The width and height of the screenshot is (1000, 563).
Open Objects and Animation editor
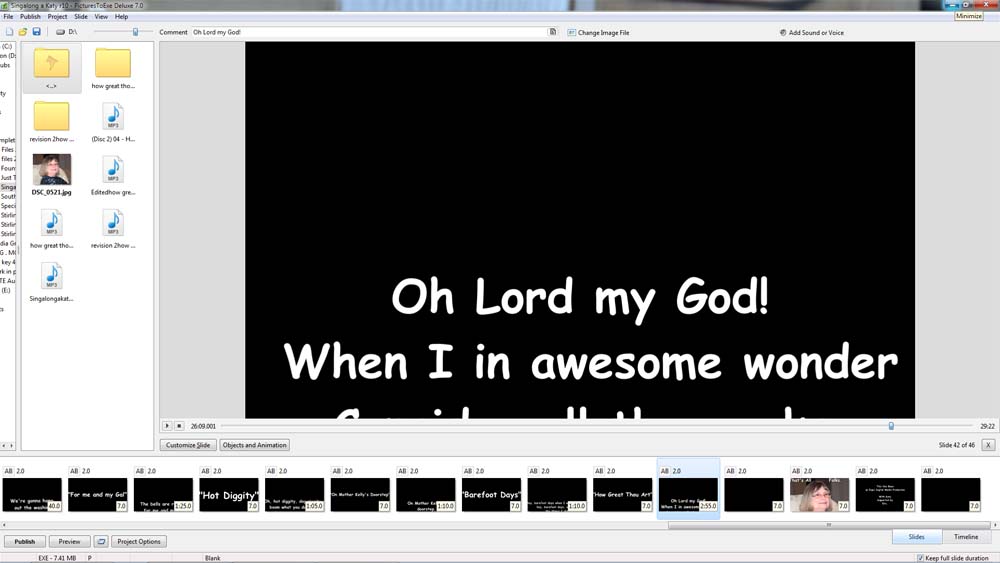tap(254, 445)
